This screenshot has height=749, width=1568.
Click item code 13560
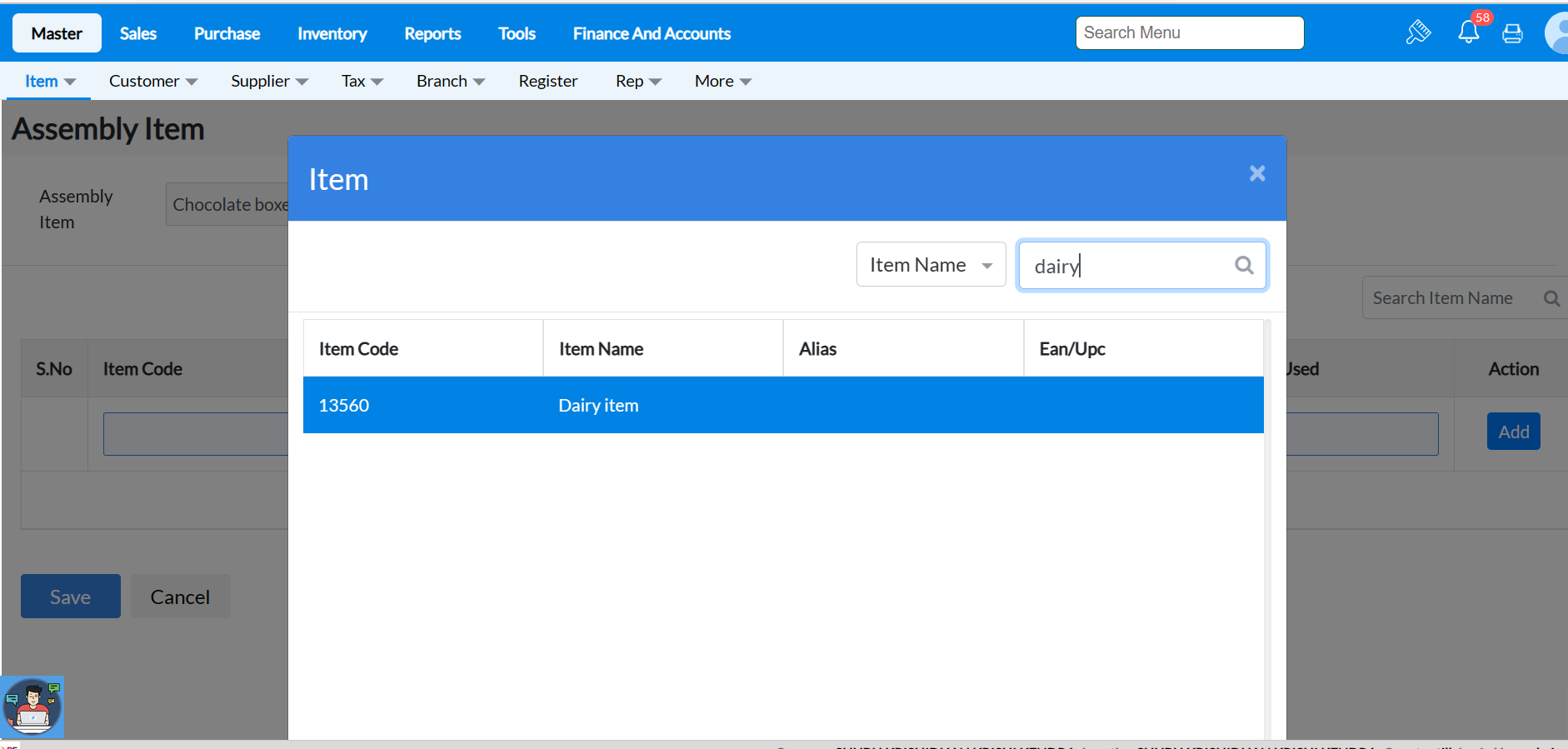(344, 406)
